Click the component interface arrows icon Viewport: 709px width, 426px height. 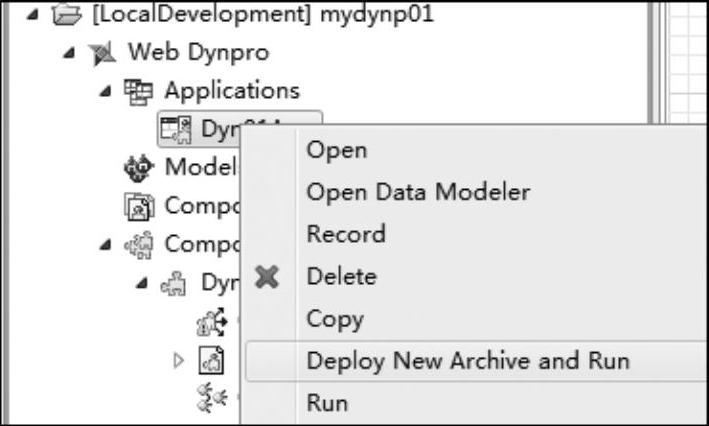[x=212, y=322]
